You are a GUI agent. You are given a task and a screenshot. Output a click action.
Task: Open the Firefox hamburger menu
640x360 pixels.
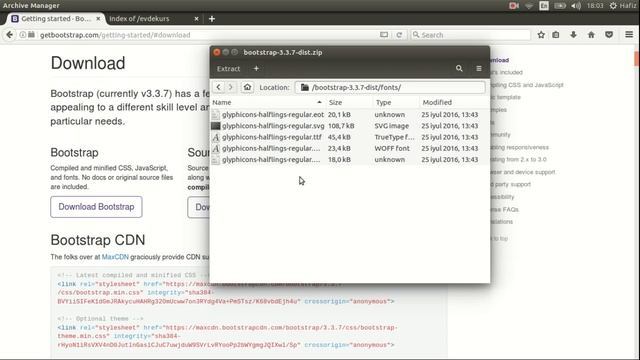[629, 35]
